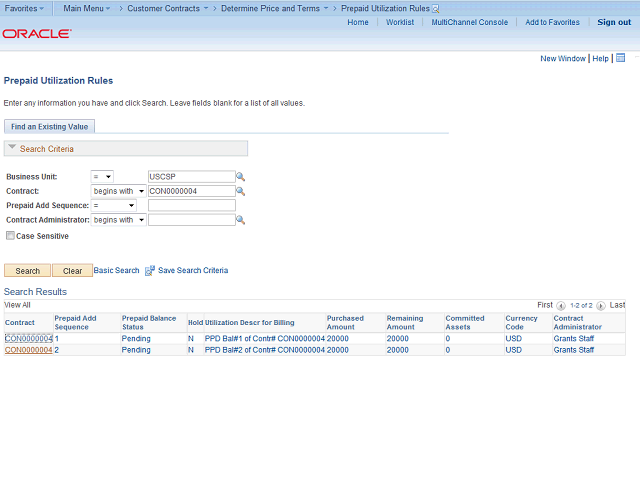Click the page personalize icon next to Help

coord(620,58)
